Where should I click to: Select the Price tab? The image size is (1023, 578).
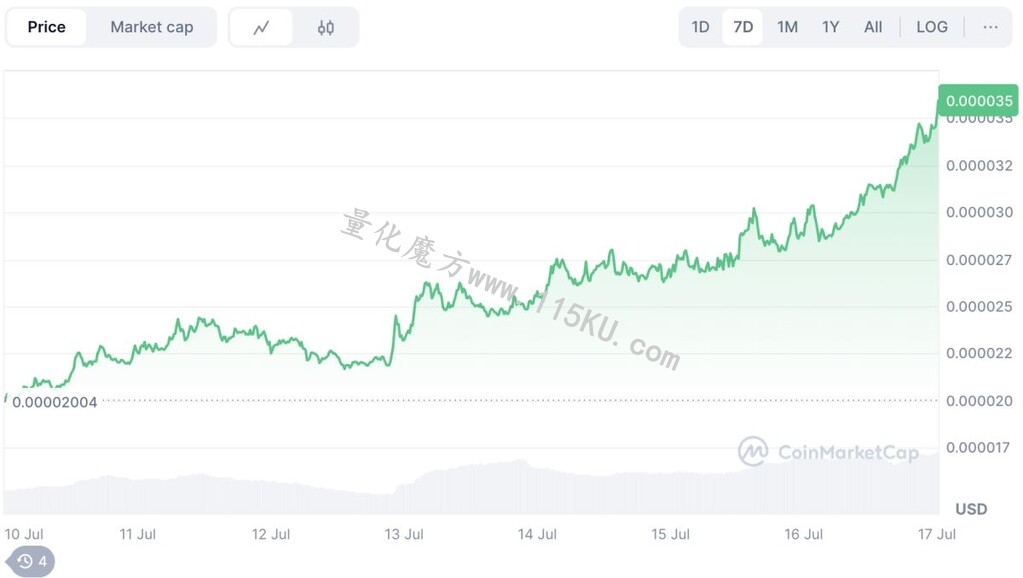[46, 27]
